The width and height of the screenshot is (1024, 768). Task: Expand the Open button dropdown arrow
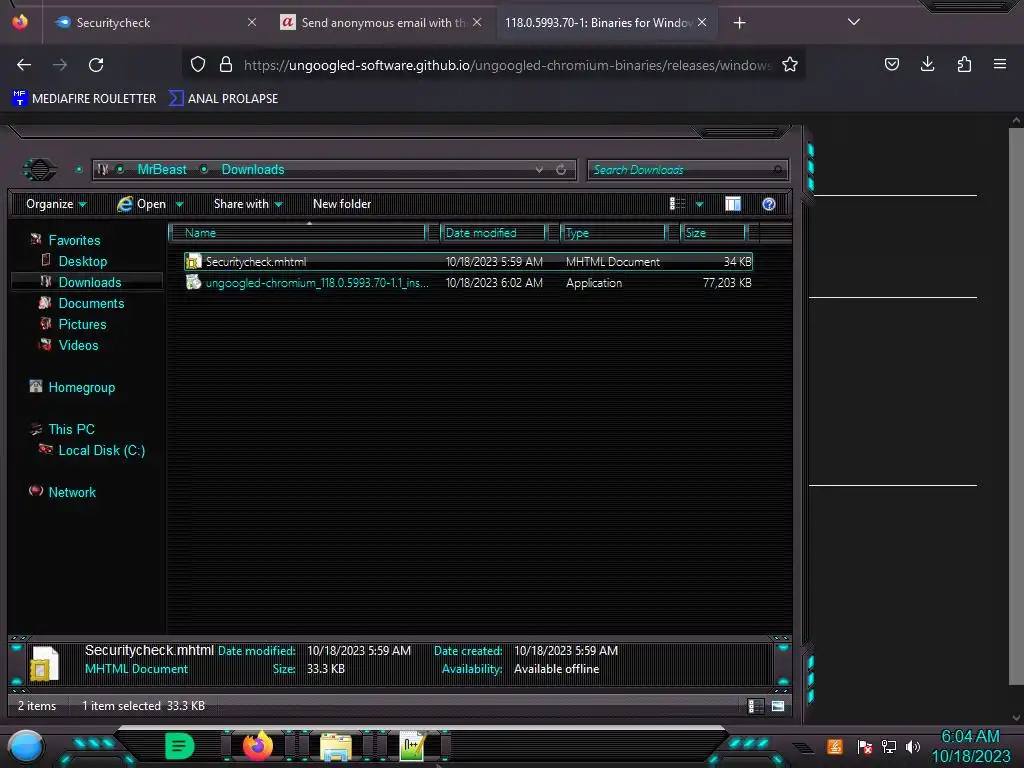[180, 204]
